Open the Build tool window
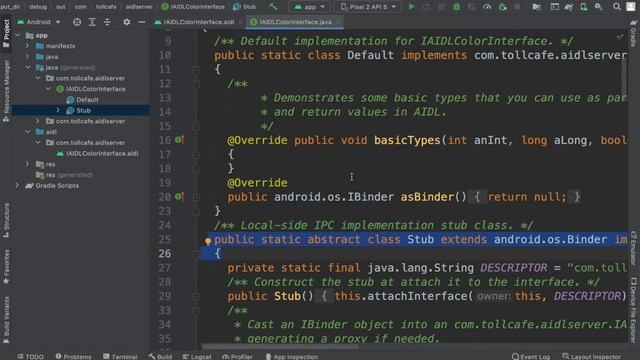Viewport: 640px width, 360px height. (160, 356)
